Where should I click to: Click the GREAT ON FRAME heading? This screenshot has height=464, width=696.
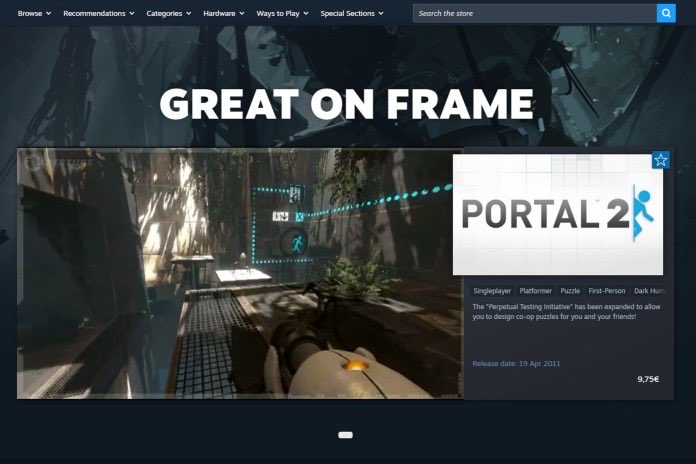[x=346, y=103]
